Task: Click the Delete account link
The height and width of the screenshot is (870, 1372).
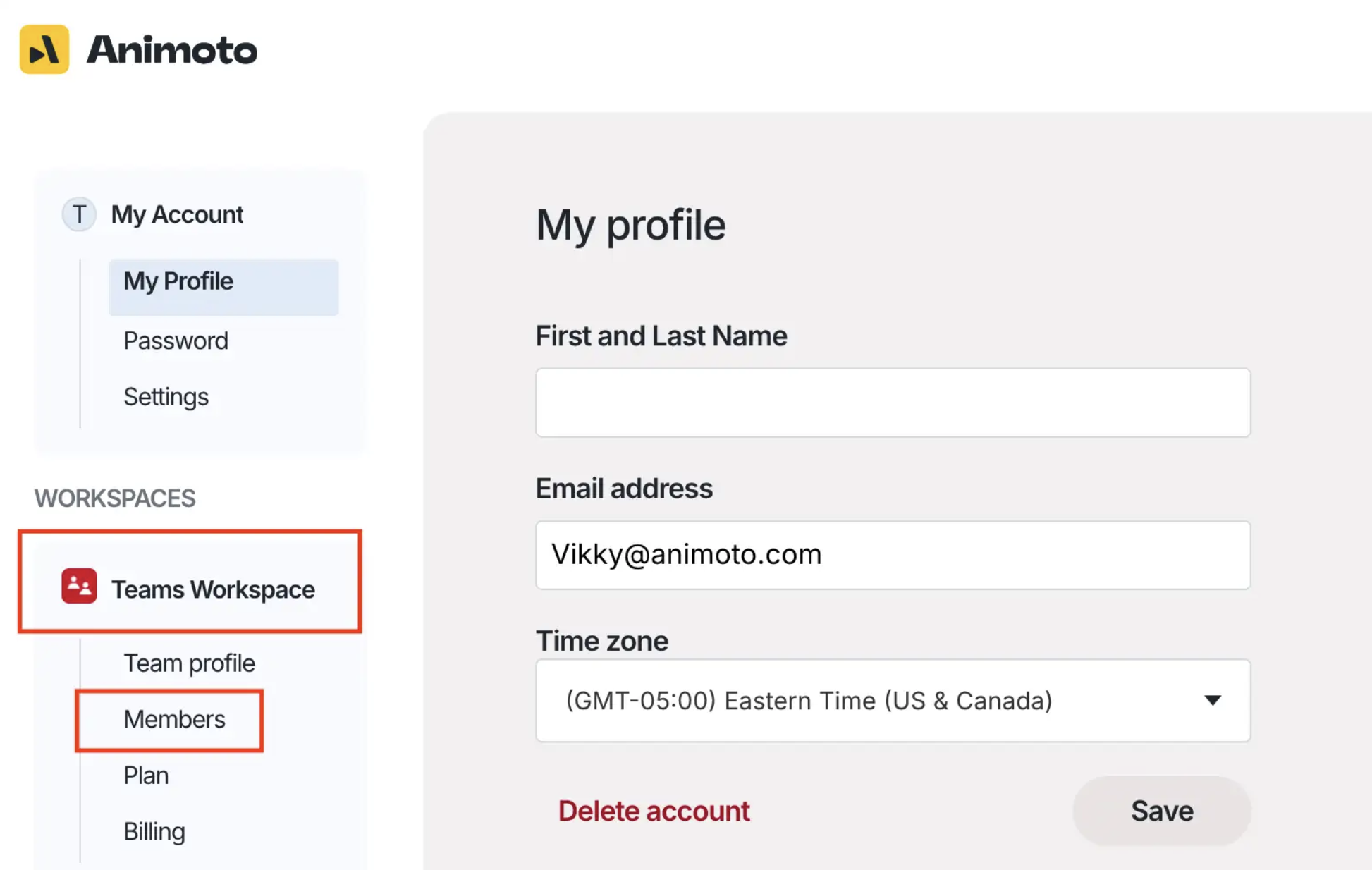Action: (654, 811)
